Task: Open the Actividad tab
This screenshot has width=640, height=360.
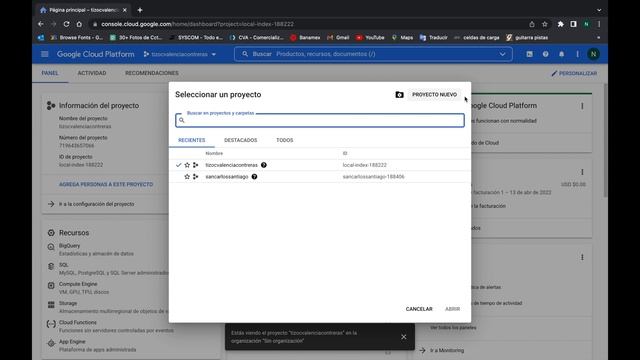Action: pyautogui.click(x=92, y=73)
